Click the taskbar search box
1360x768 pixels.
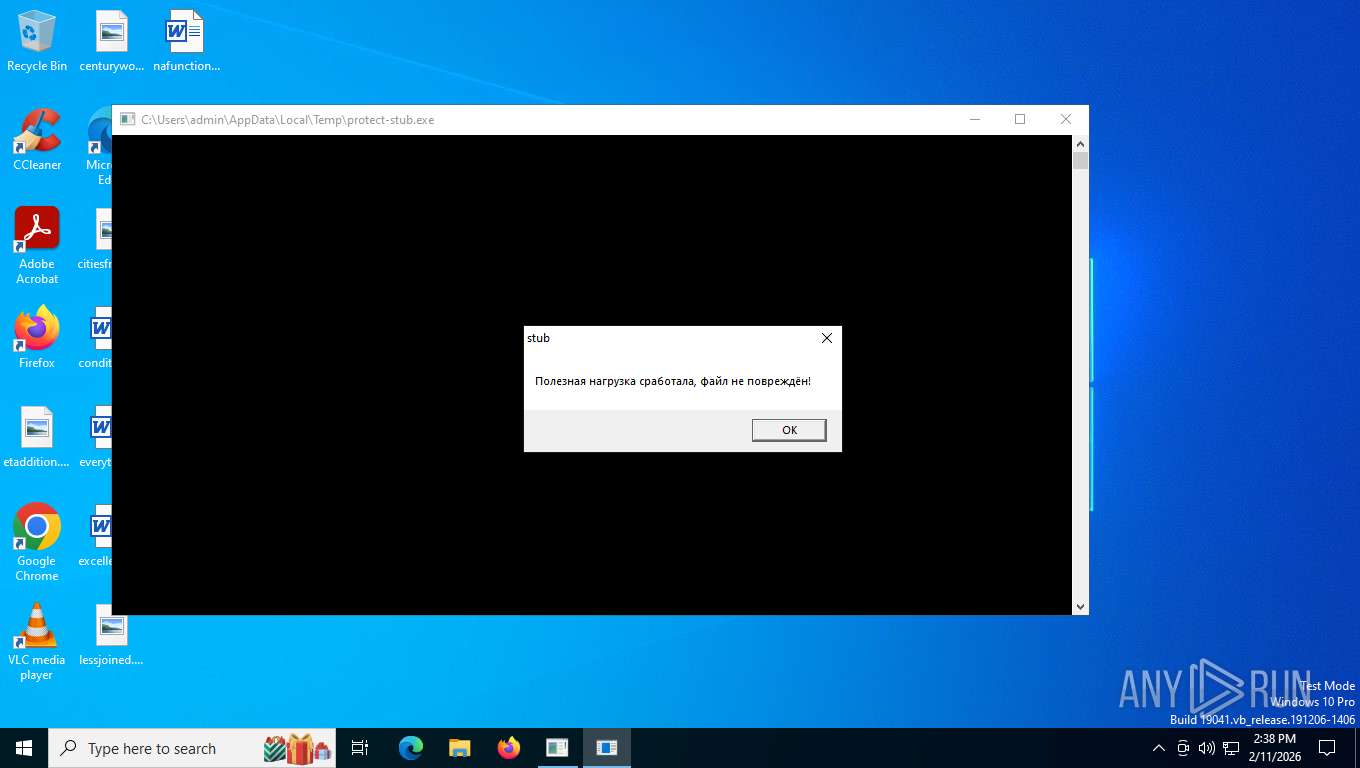point(193,748)
